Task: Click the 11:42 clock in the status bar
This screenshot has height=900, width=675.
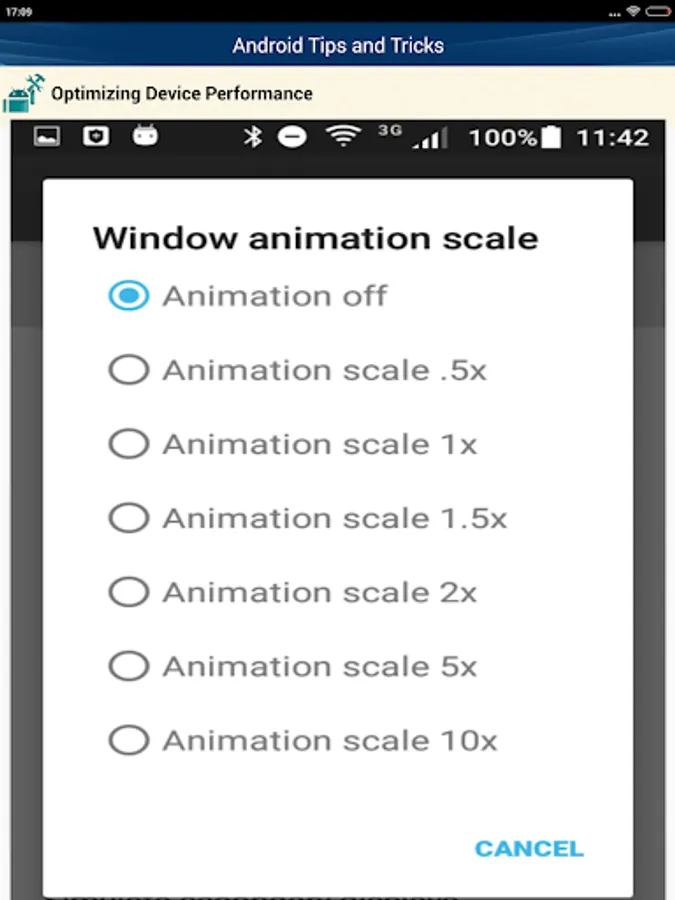Action: pos(612,138)
